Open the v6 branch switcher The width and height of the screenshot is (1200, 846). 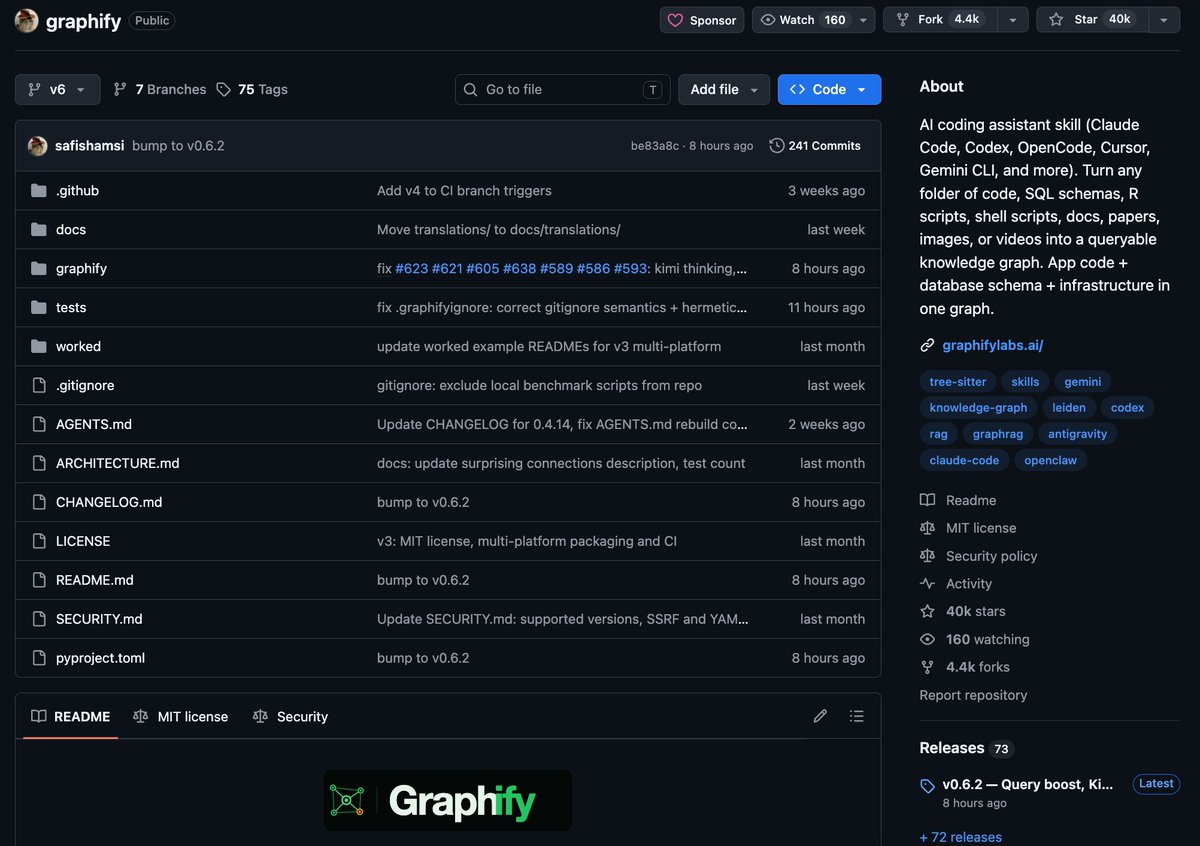(58, 89)
